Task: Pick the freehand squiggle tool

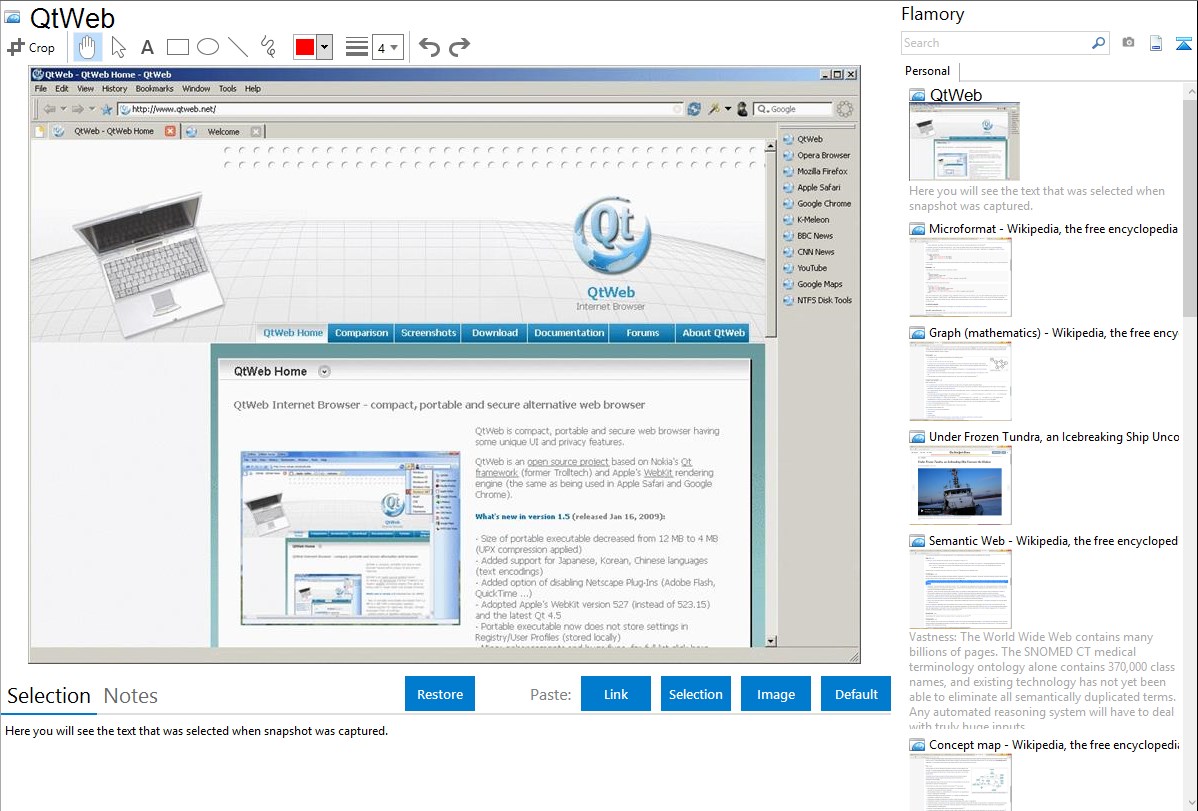Action: 268,47
